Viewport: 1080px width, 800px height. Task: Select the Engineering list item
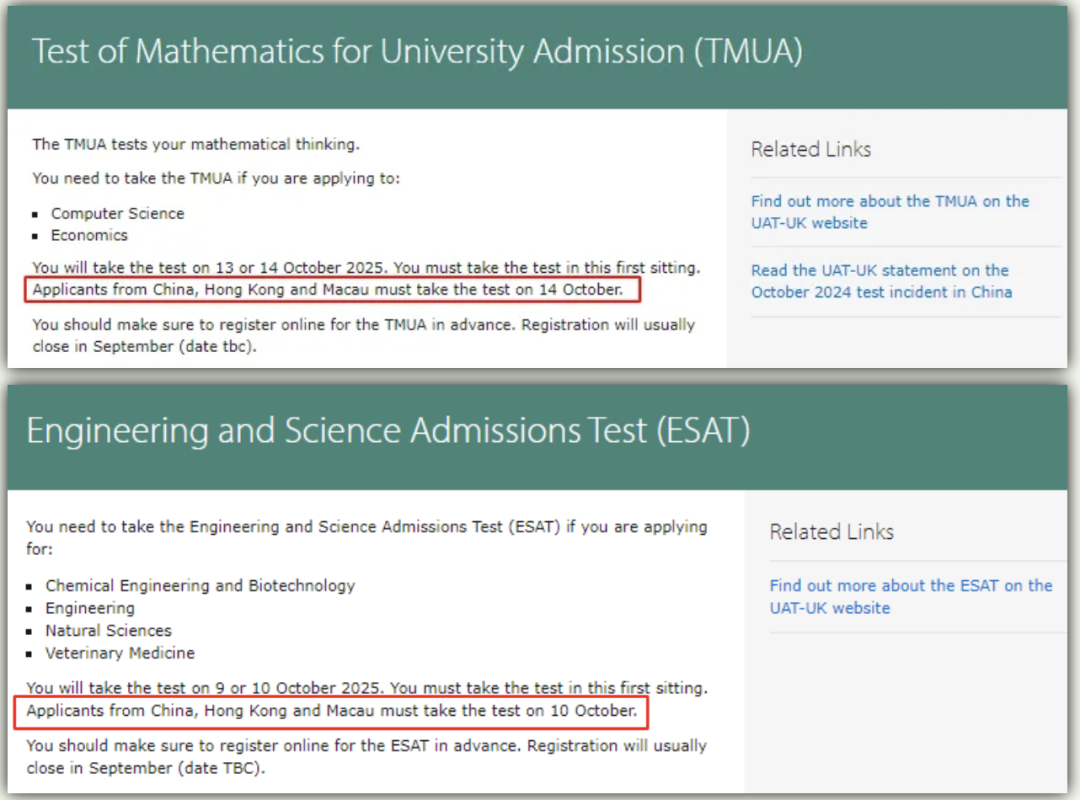click(90, 608)
